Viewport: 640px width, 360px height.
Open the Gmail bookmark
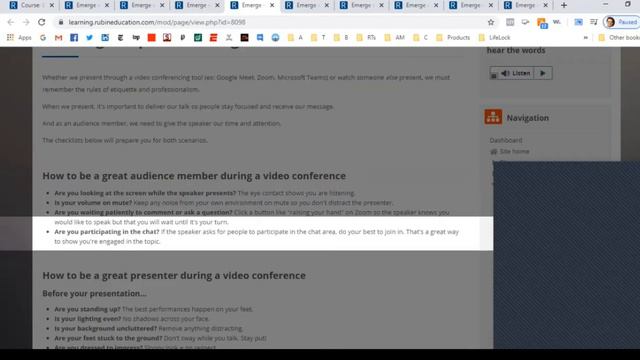click(x=58, y=38)
